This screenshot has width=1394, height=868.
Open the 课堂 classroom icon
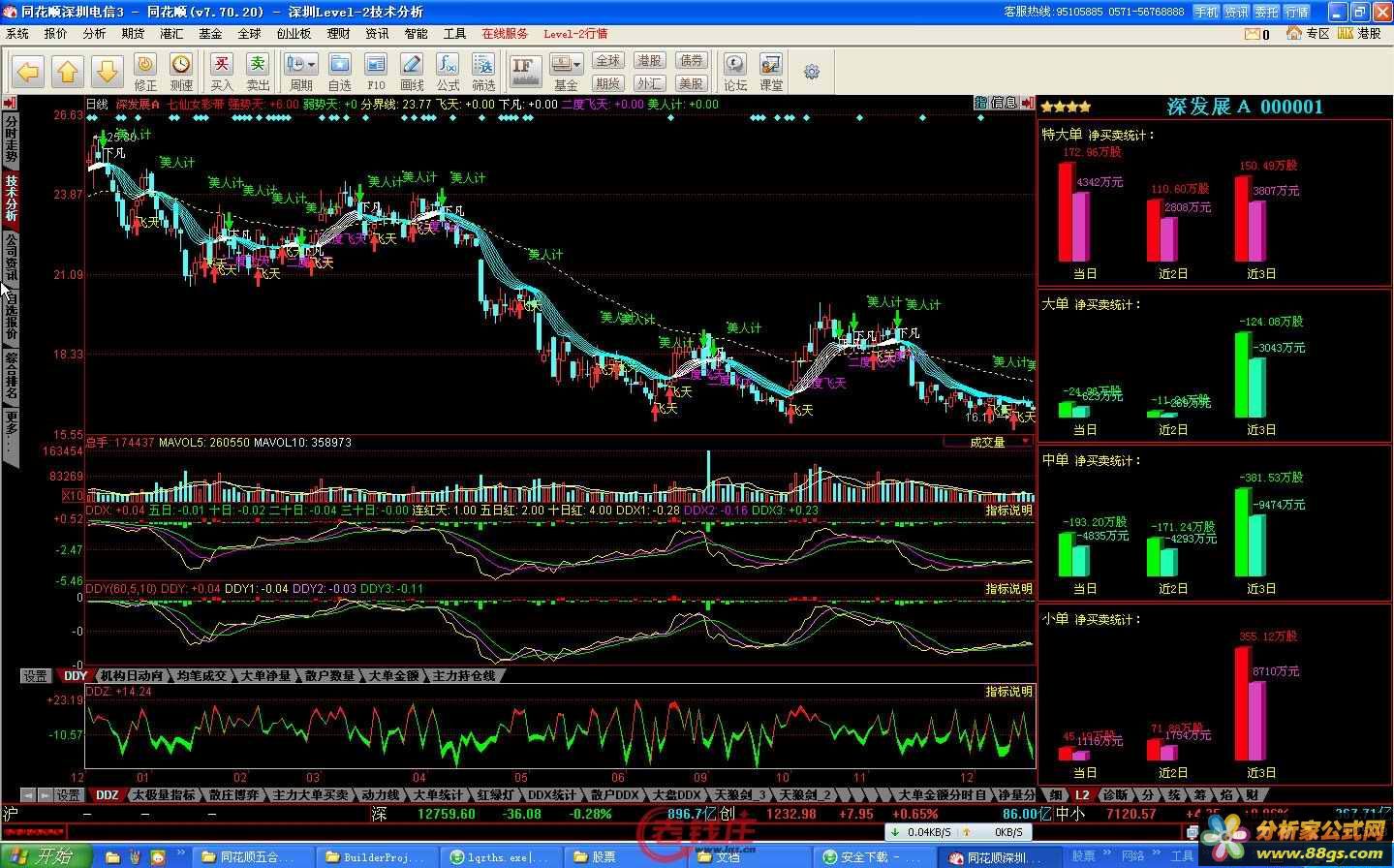tap(771, 72)
